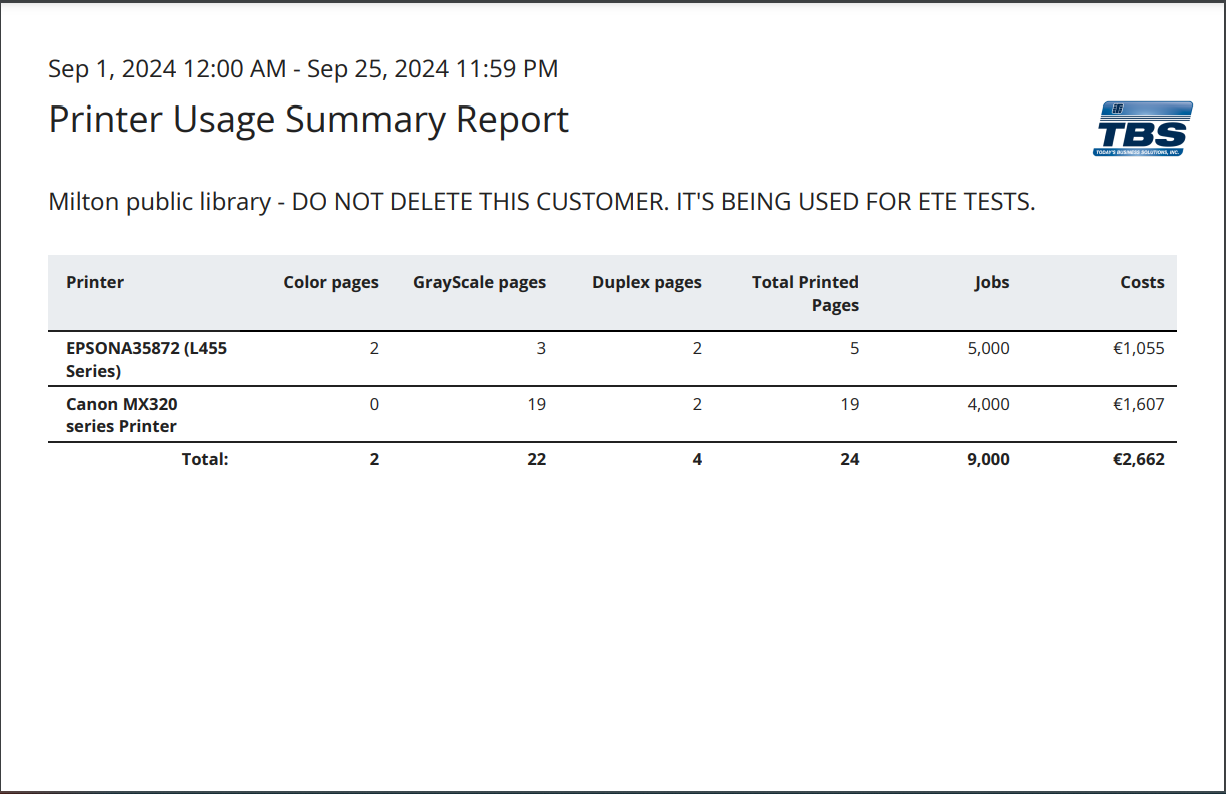Image resolution: width=1226 pixels, height=794 pixels.
Task: Select the 4,000 jobs value
Action: (x=988, y=404)
